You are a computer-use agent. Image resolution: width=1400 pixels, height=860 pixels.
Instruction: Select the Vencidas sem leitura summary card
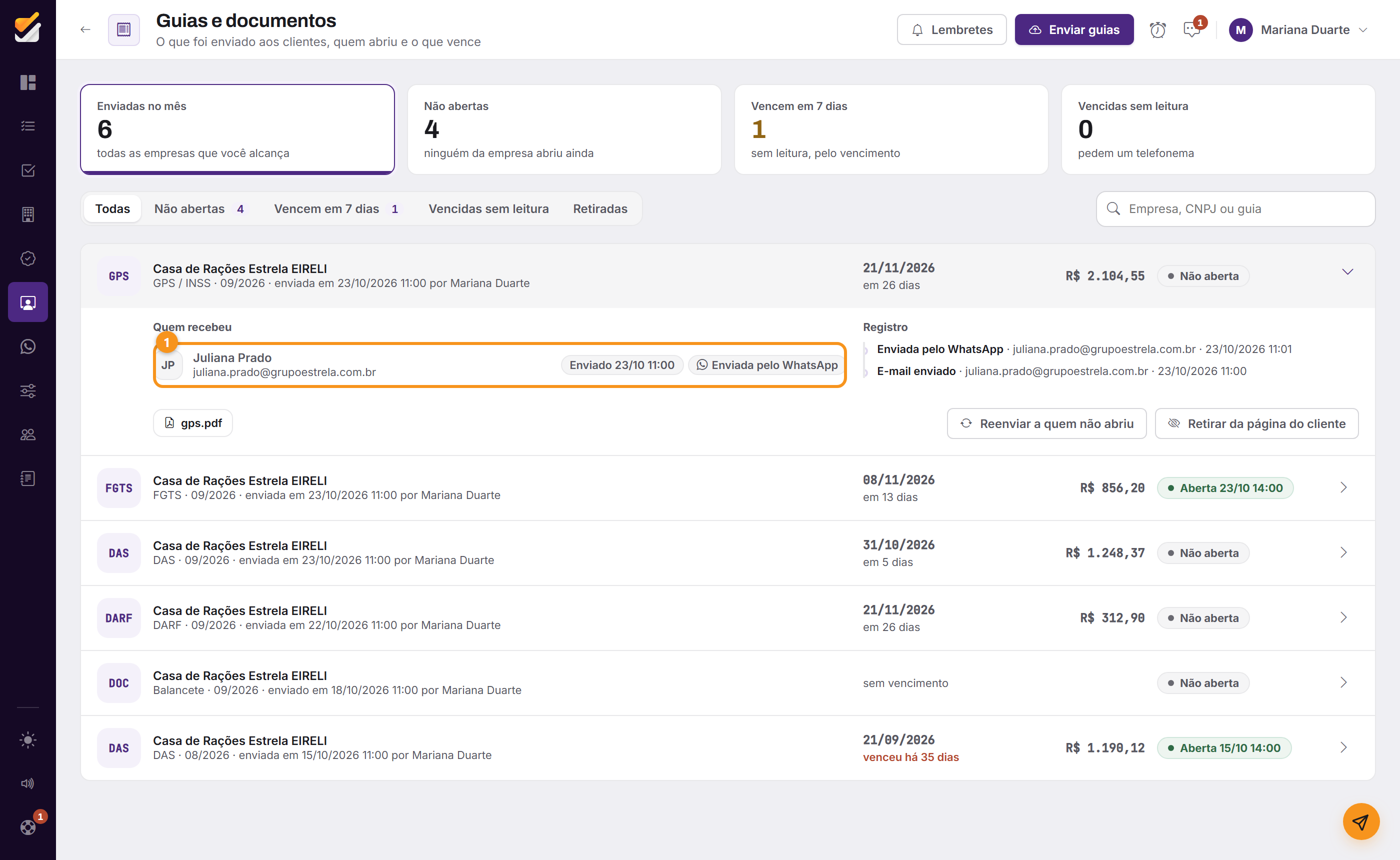(x=1218, y=129)
